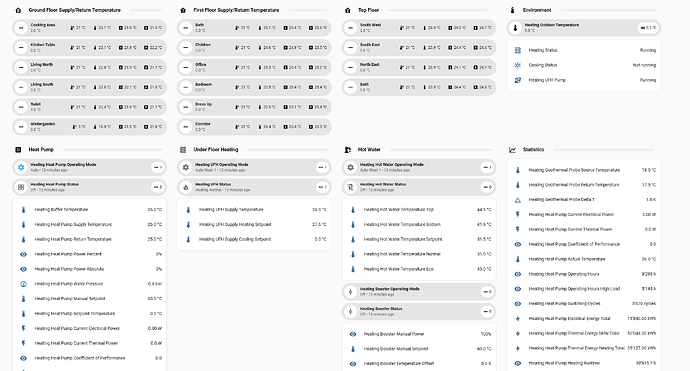Click the minus button on Cooking Area
The width and height of the screenshot is (690, 371).
(21, 28)
